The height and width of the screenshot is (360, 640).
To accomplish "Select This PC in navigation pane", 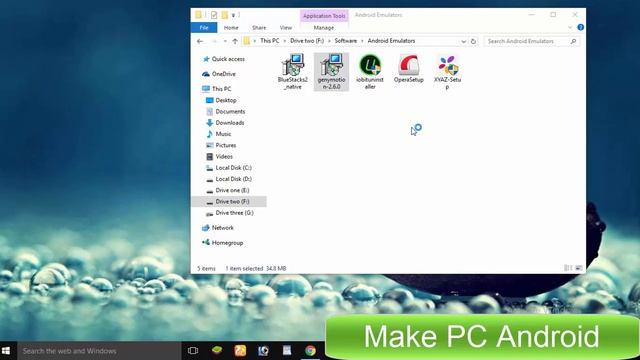I will [x=217, y=89].
